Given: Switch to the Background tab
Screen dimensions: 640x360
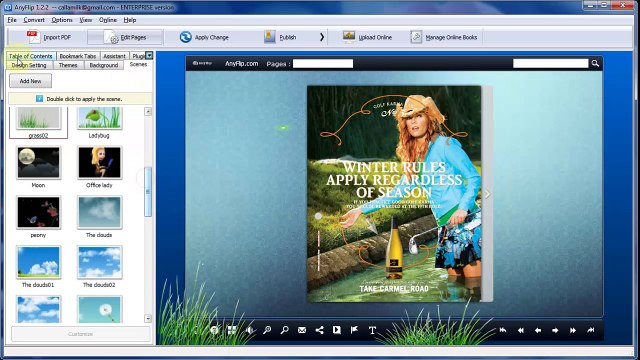Looking at the screenshot, I should (x=104, y=65).
